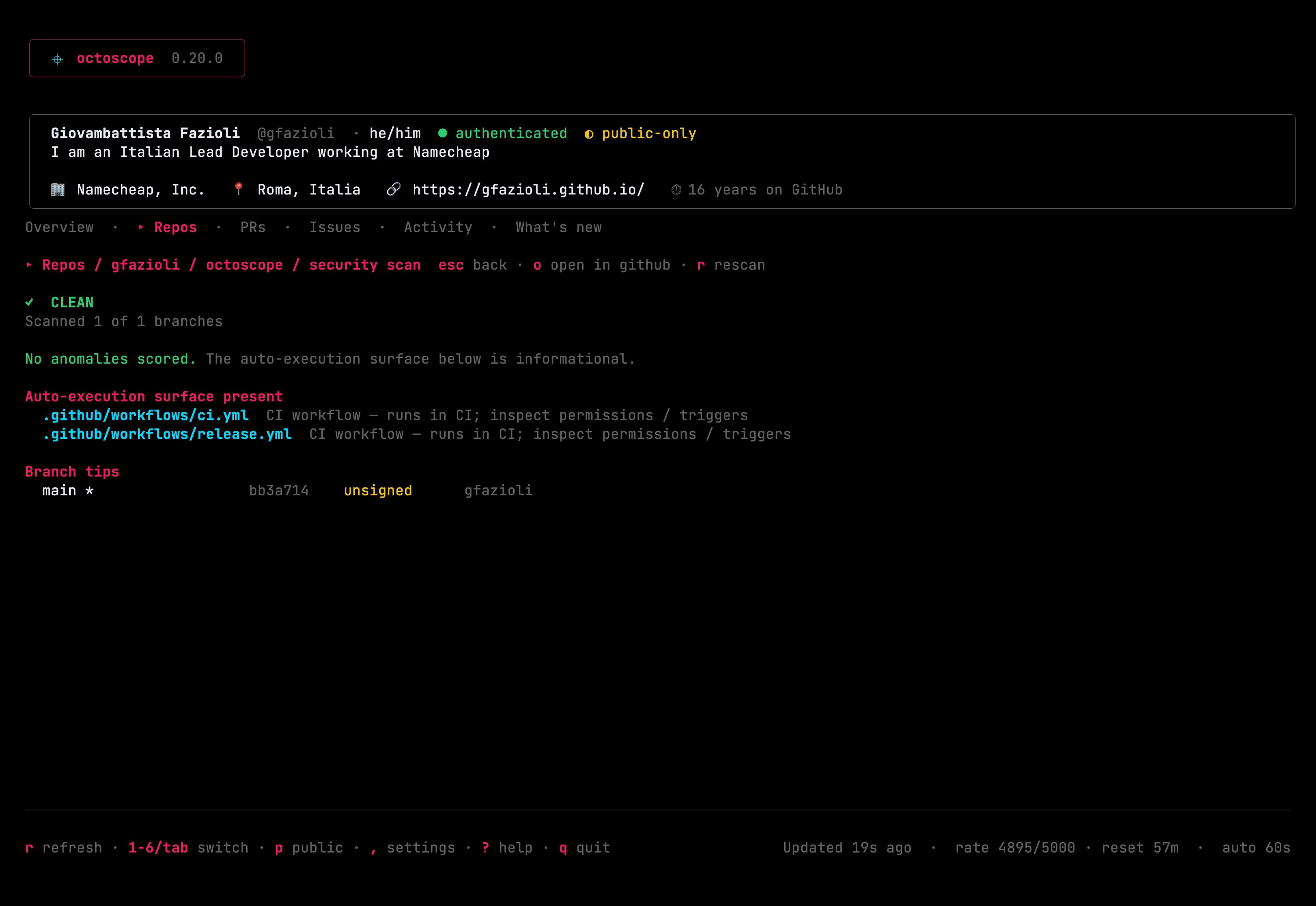The image size is (1316, 906).
Task: Select the Repos tab
Action: click(175, 228)
